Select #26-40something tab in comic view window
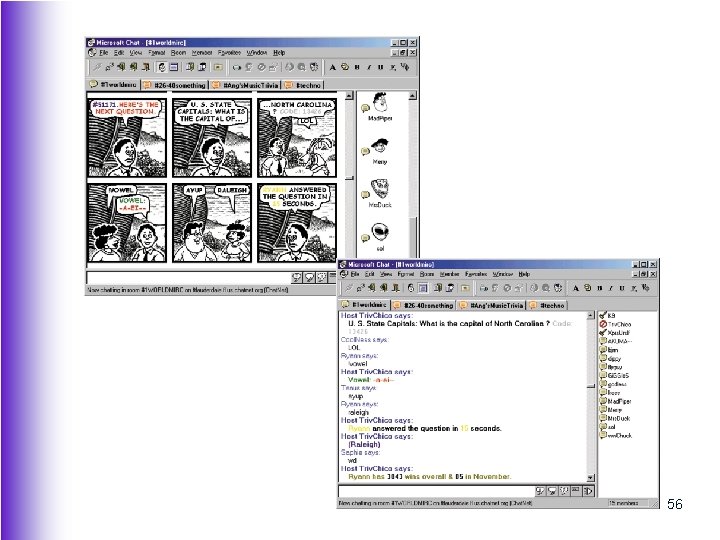 pos(174,85)
